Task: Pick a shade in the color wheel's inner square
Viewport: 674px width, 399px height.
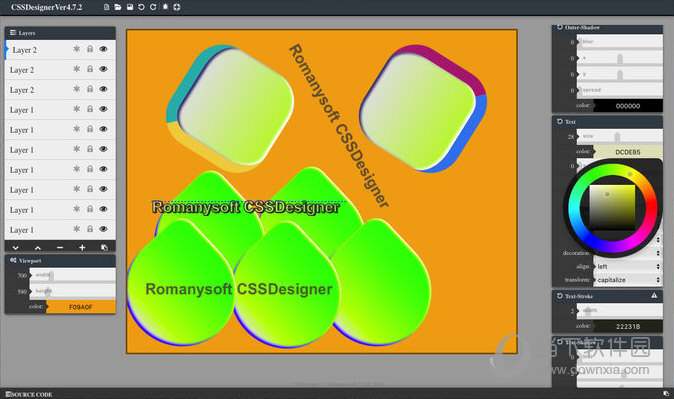Action: click(x=612, y=208)
